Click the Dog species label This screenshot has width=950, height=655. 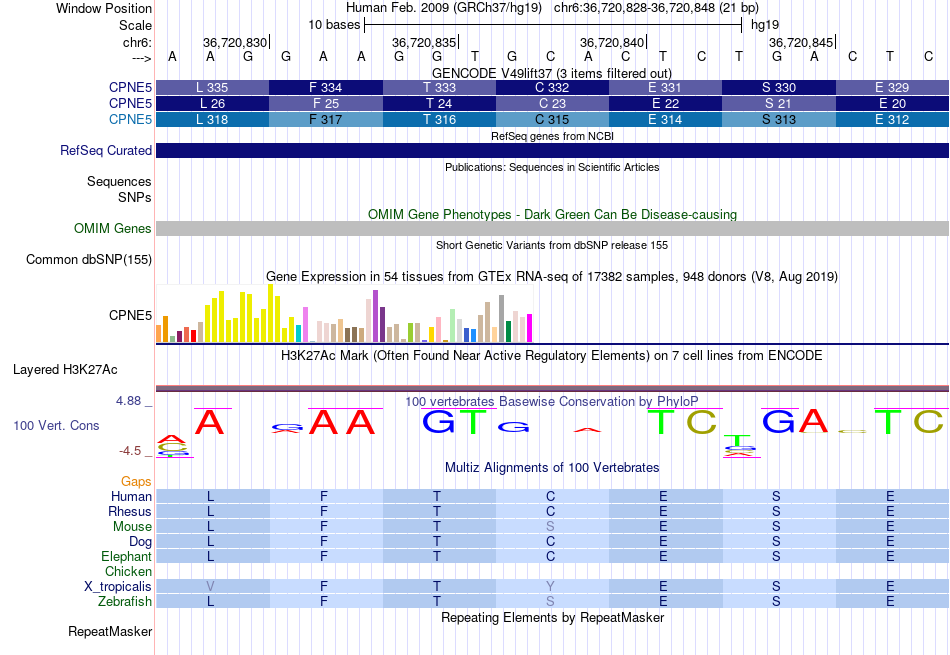[140, 542]
